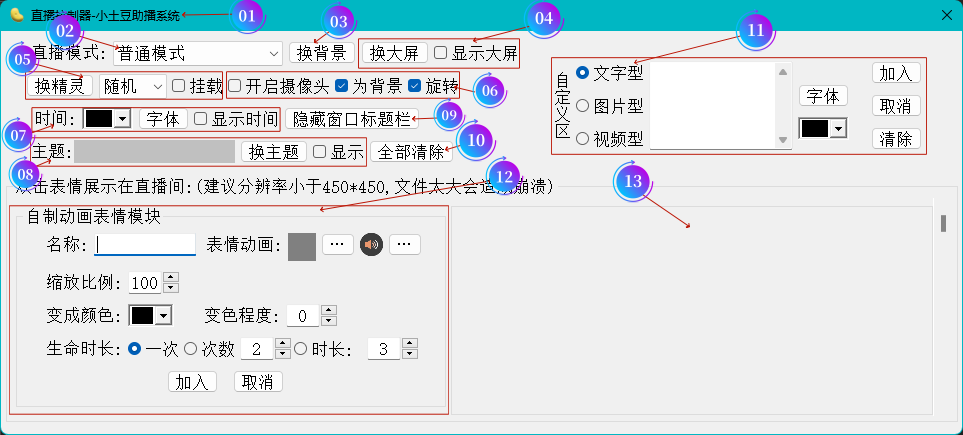Image resolution: width=963 pixels, height=435 pixels.
Task: Increase the 缩放比例 value with up arrow
Action: click(170, 277)
